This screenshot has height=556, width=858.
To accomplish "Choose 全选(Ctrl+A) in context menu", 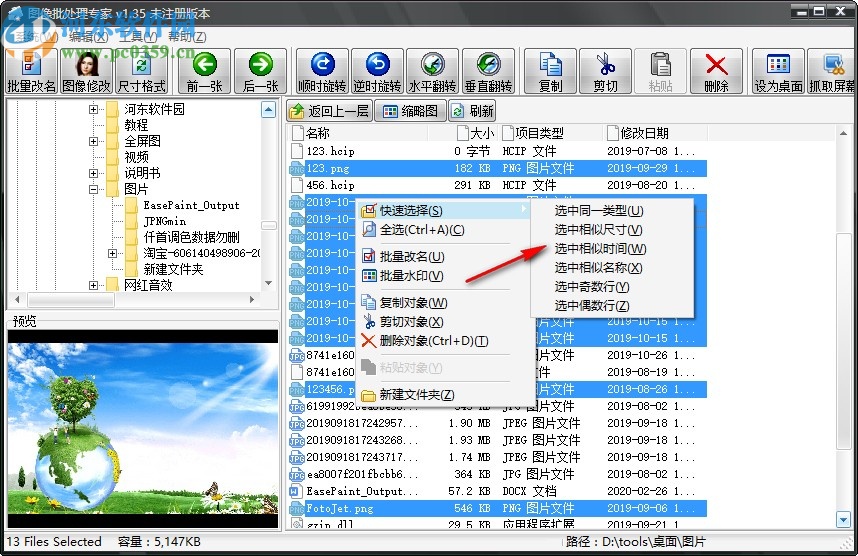I will pyautogui.click(x=445, y=229).
